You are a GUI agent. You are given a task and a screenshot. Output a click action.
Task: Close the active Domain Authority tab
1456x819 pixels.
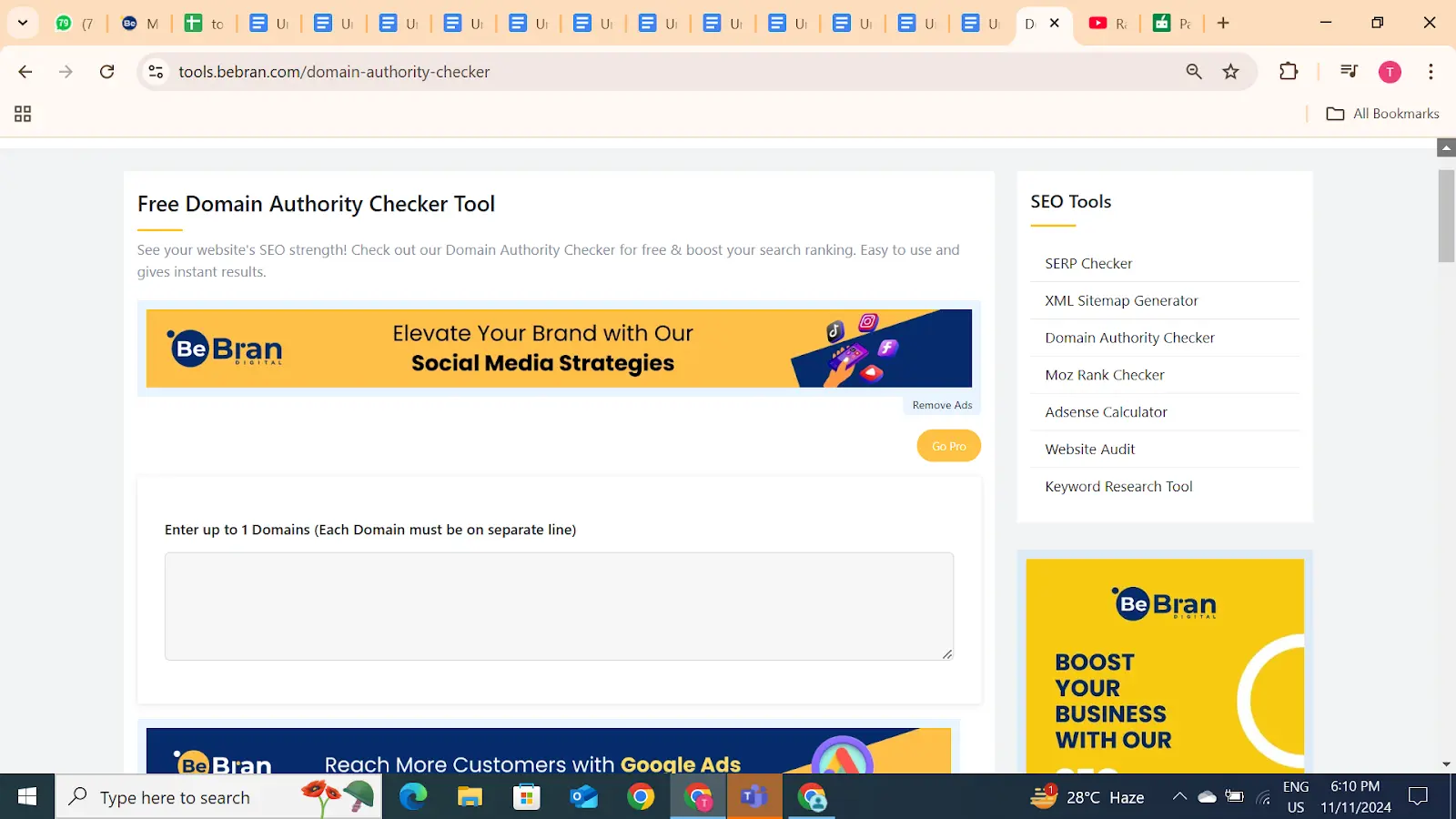click(1055, 23)
